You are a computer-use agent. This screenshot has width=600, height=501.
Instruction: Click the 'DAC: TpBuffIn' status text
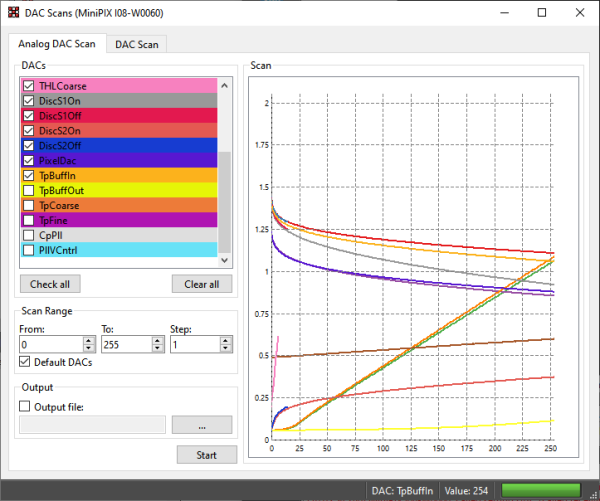pyautogui.click(x=402, y=491)
